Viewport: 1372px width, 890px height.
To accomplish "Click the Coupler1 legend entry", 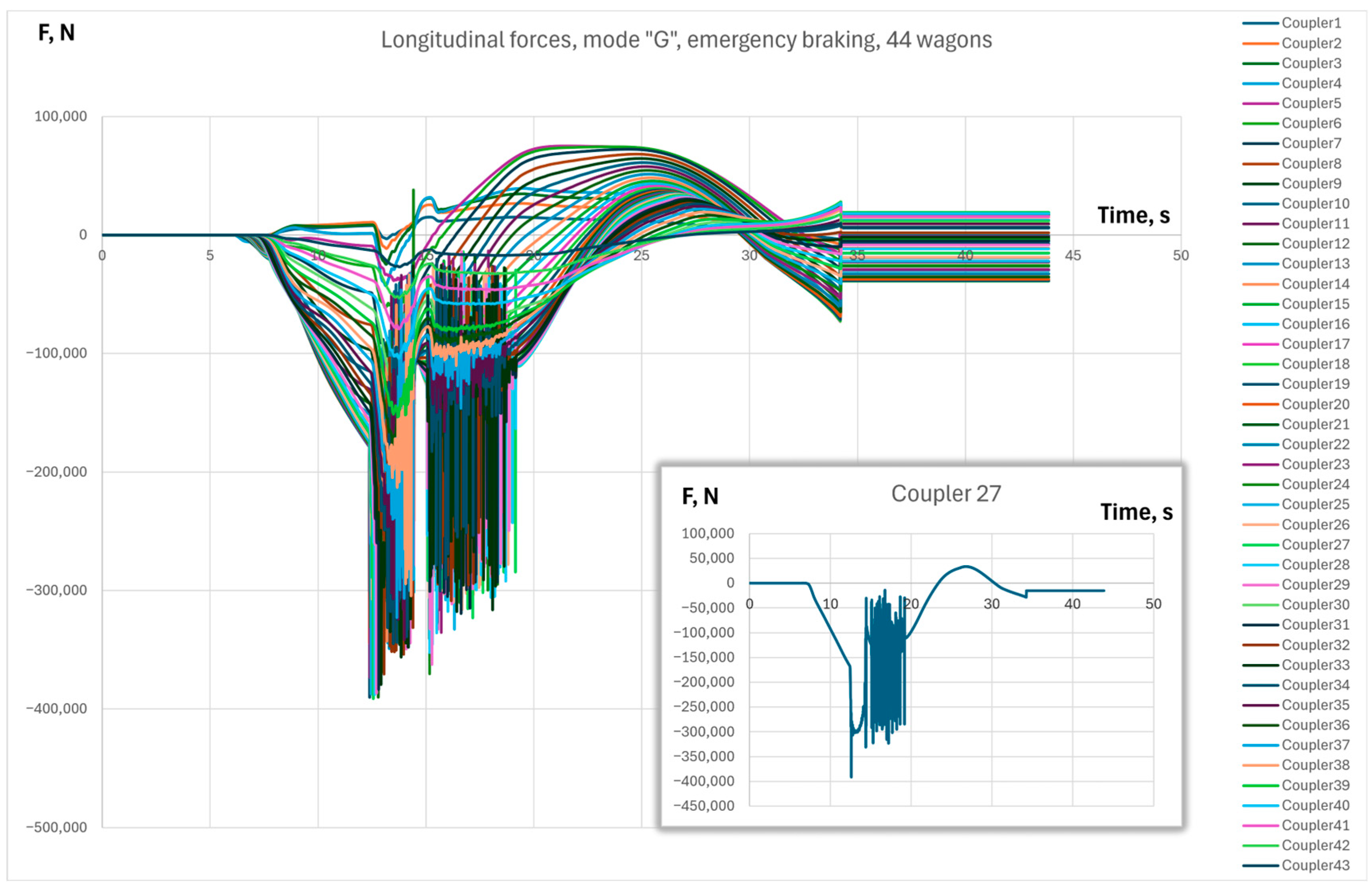I will point(1311,23).
